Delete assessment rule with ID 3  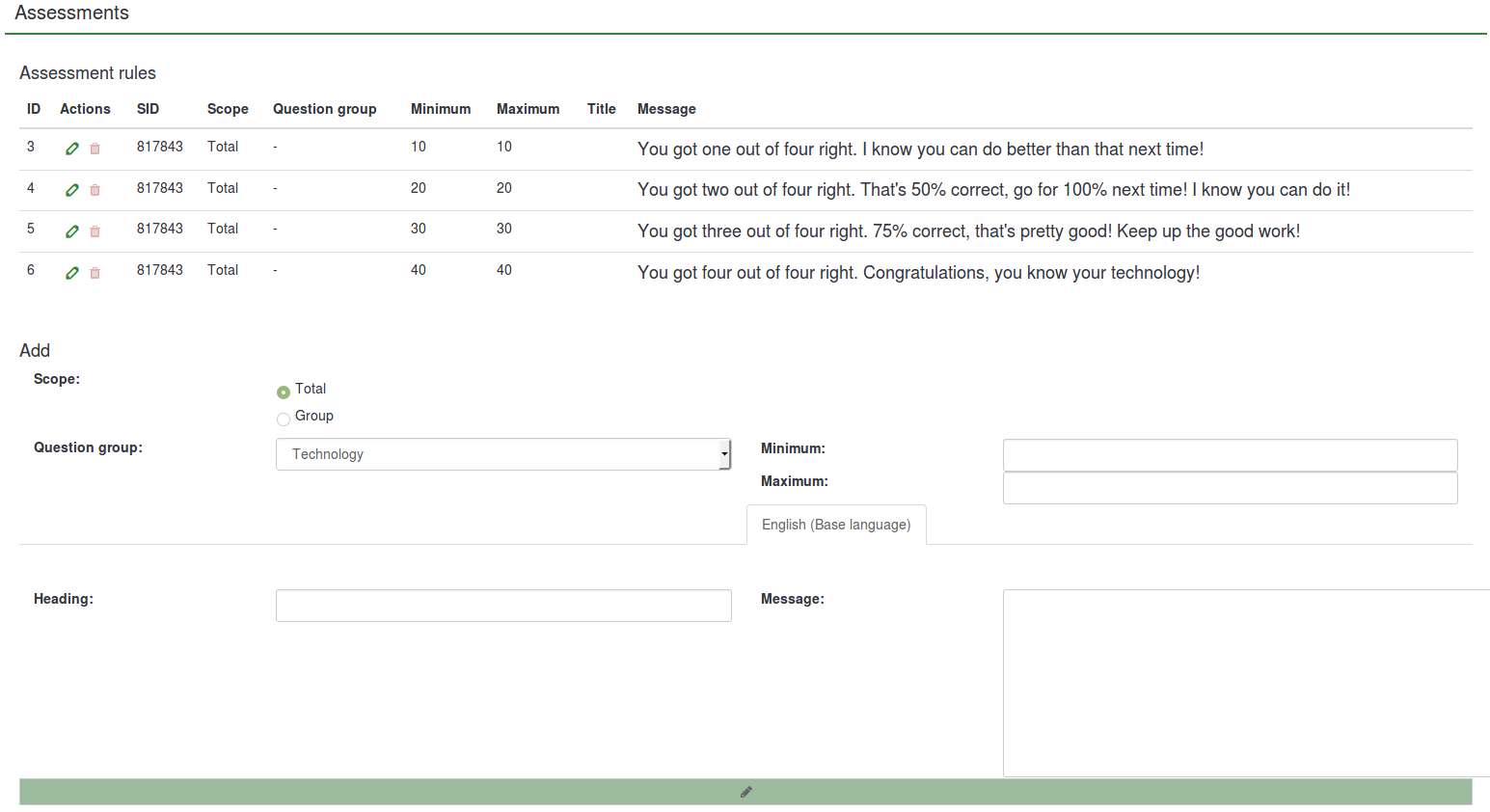coord(95,149)
